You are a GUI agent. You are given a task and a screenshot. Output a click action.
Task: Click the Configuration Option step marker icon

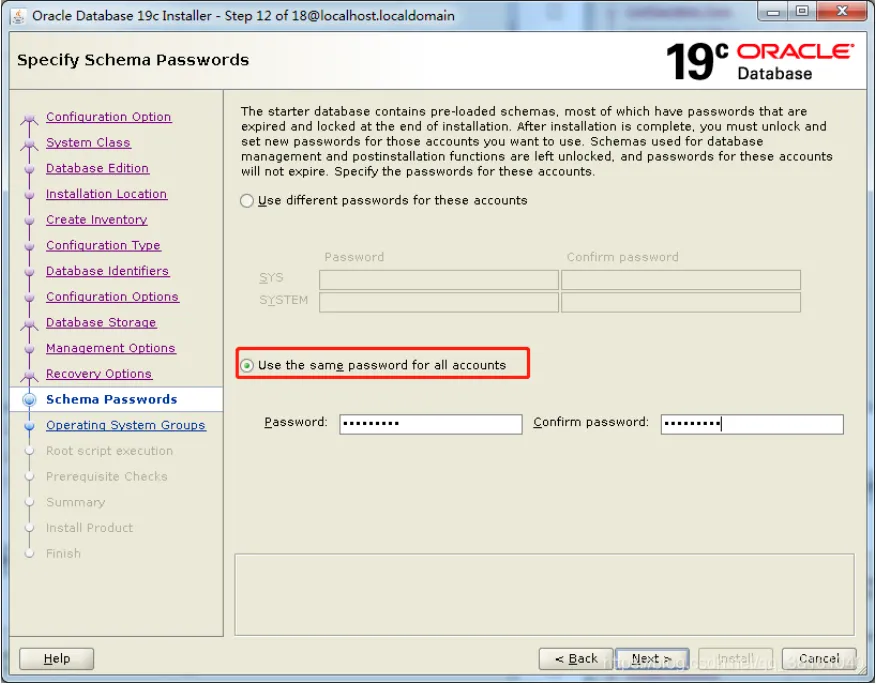tap(29, 118)
